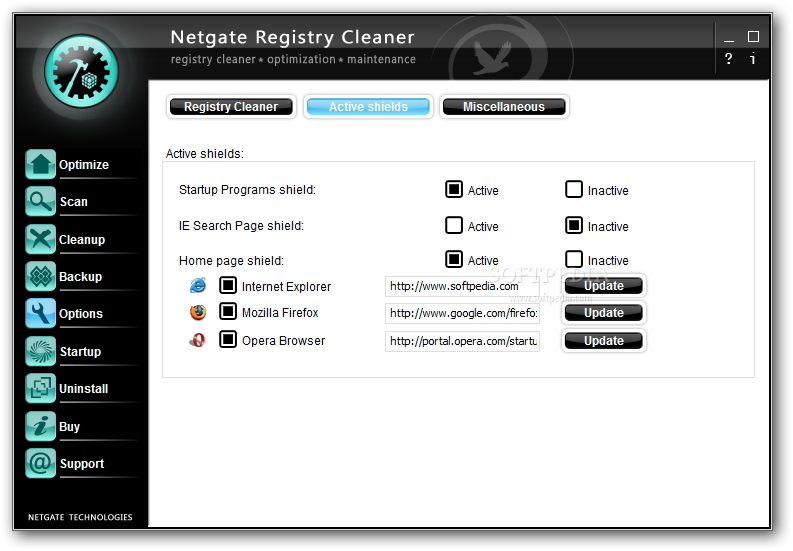
Task: Click the Buy info icon
Action: tap(40, 426)
